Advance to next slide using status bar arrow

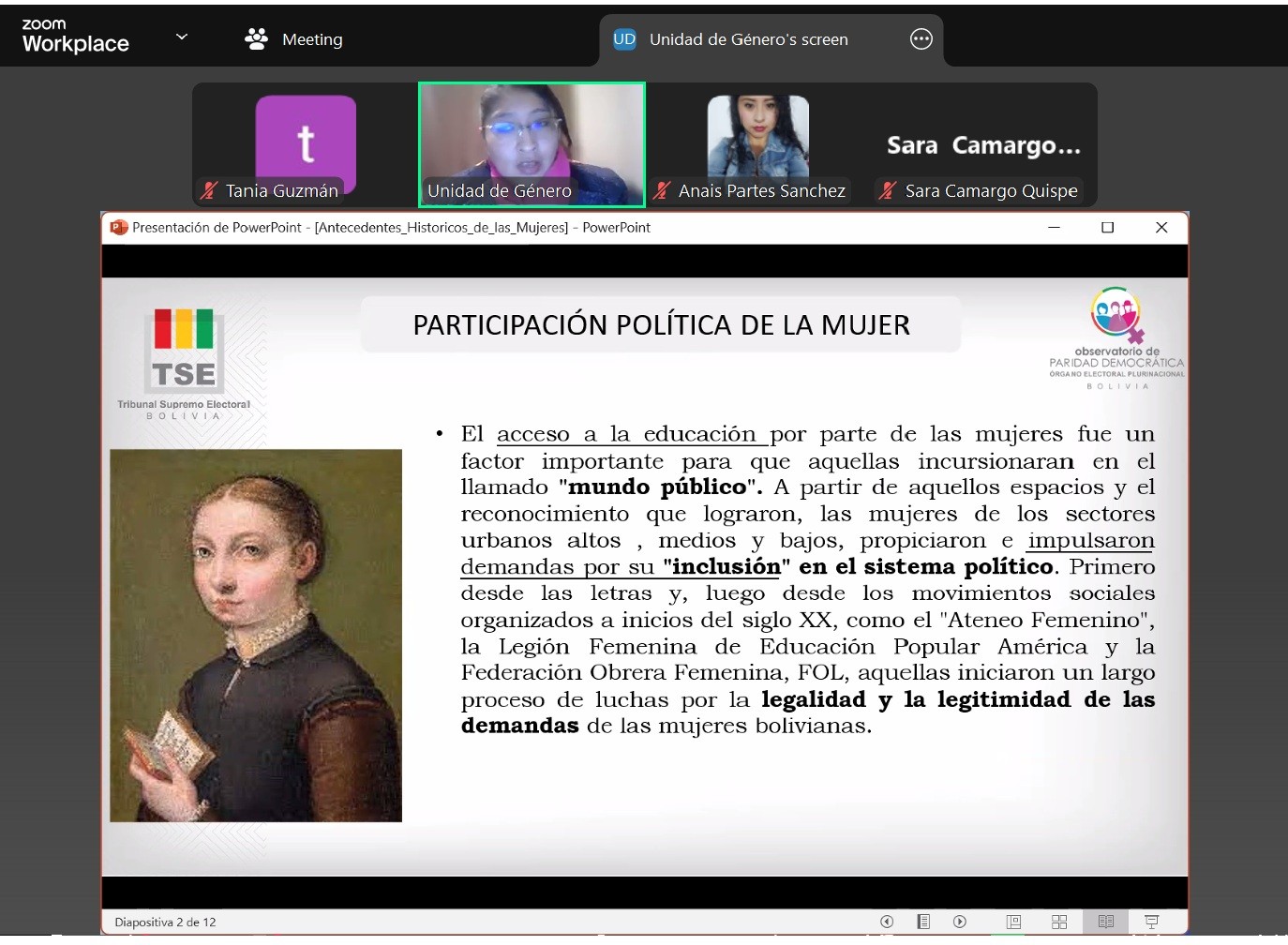click(959, 922)
